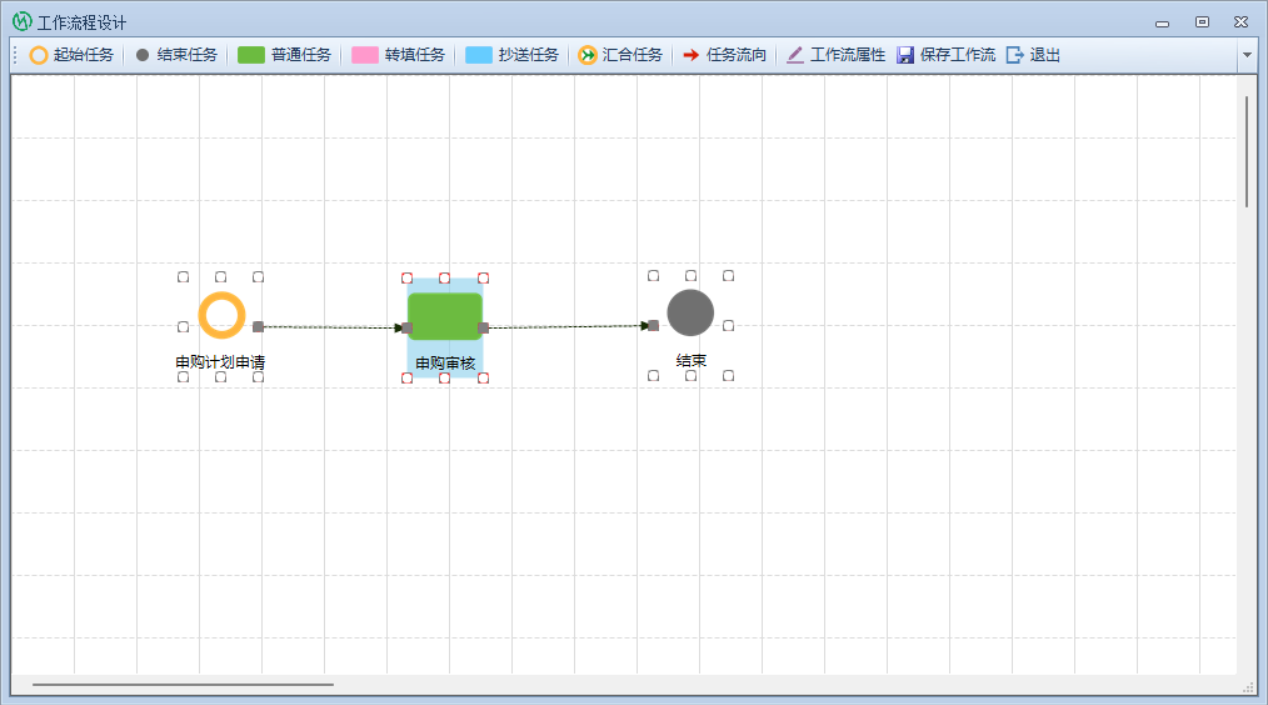
Task: Click the vertical scrollbar thumb
Action: click(x=1246, y=150)
